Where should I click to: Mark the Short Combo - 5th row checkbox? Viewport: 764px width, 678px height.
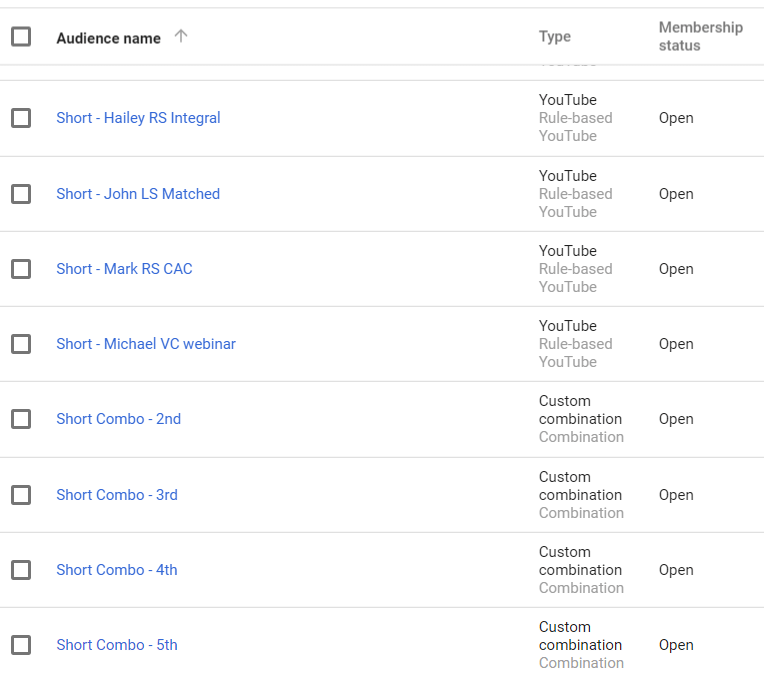point(21,645)
